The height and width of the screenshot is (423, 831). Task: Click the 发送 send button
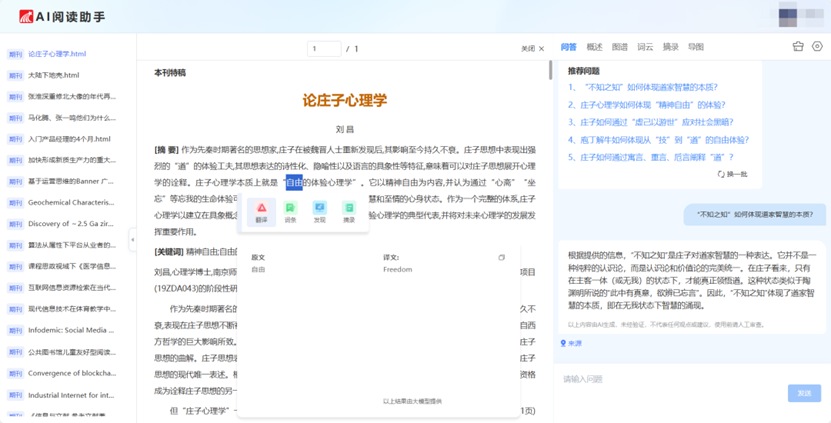(x=805, y=393)
